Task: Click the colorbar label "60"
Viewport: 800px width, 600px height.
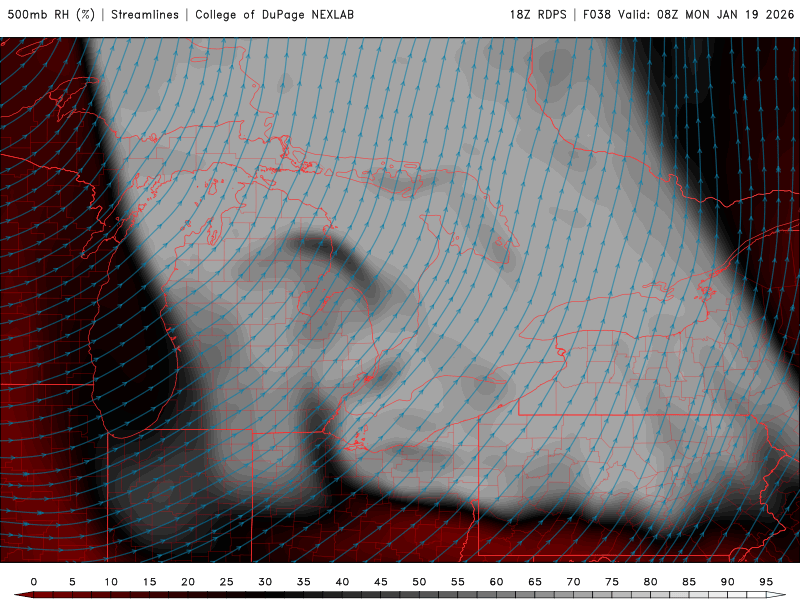Action: (496, 582)
